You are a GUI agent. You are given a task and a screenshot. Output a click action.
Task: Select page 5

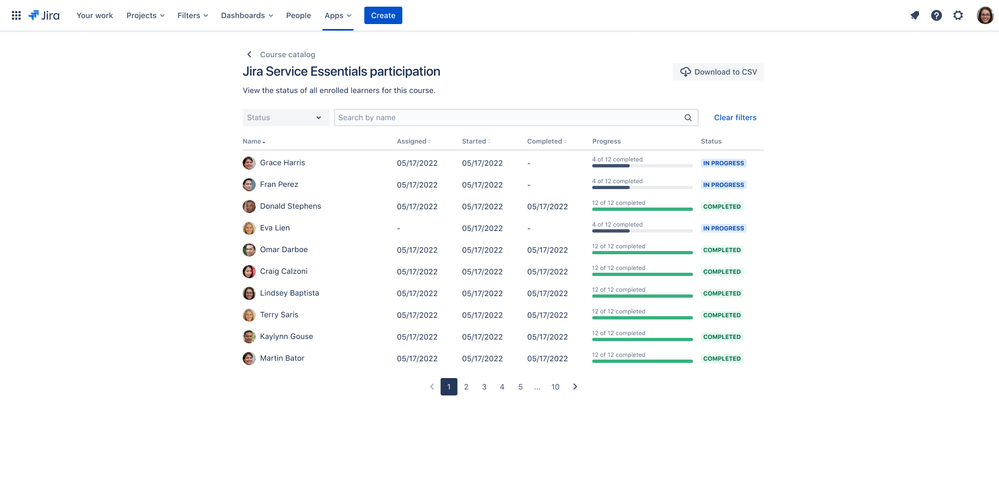click(520, 386)
